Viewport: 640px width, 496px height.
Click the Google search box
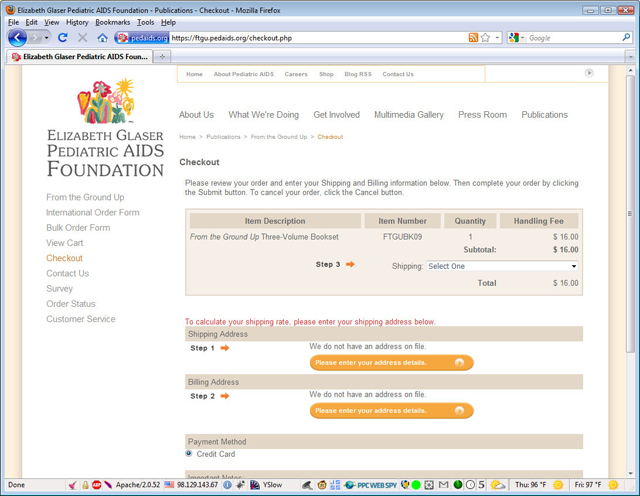(x=573, y=38)
